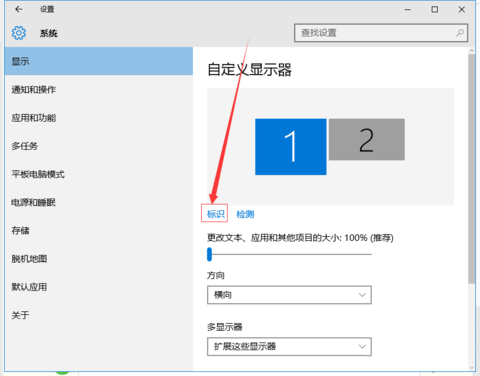The image size is (480, 376).
Task: Open 平板电脑模式 settings
Action: 99,174
